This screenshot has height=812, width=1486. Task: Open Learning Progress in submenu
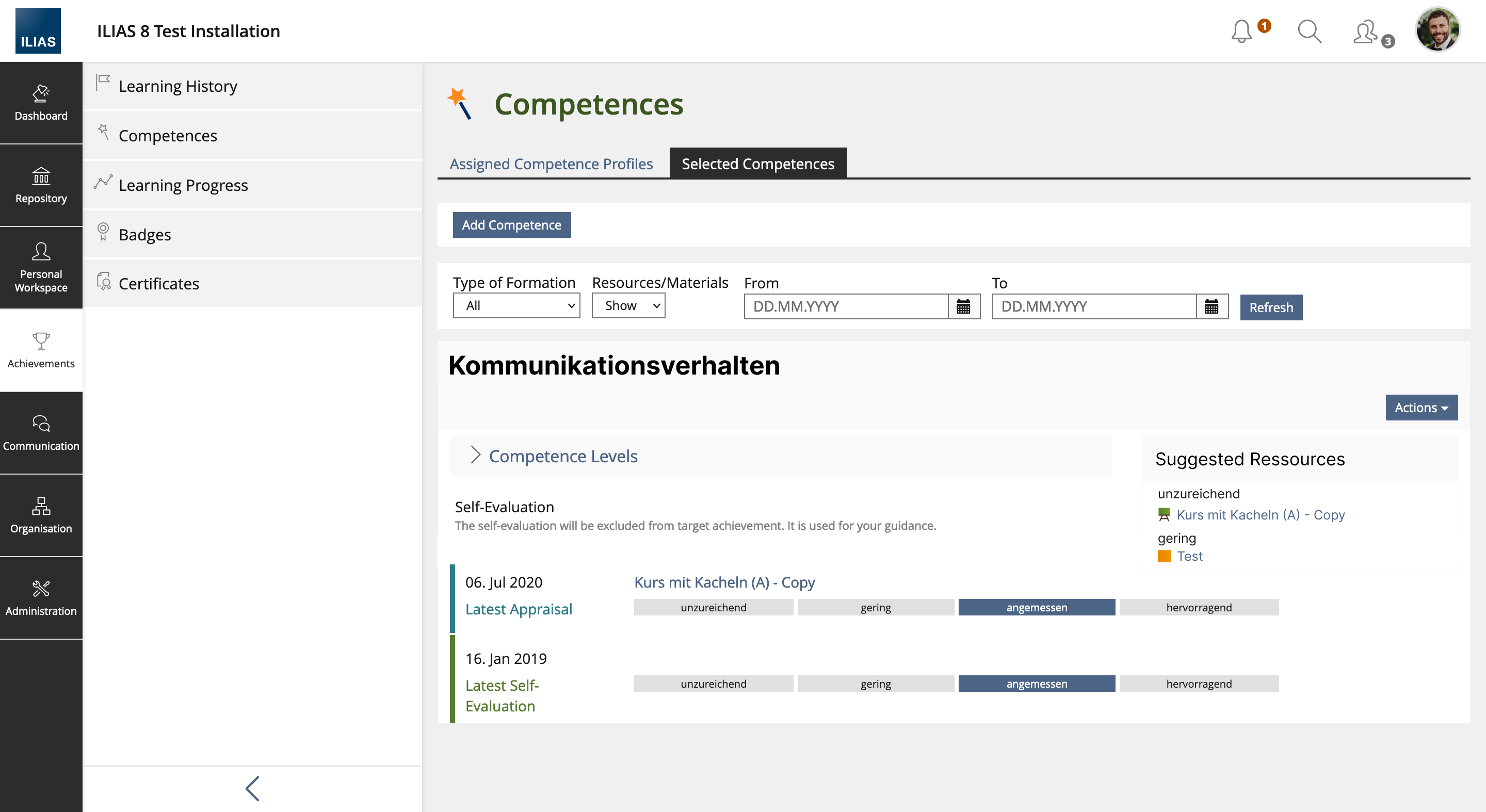(x=183, y=185)
